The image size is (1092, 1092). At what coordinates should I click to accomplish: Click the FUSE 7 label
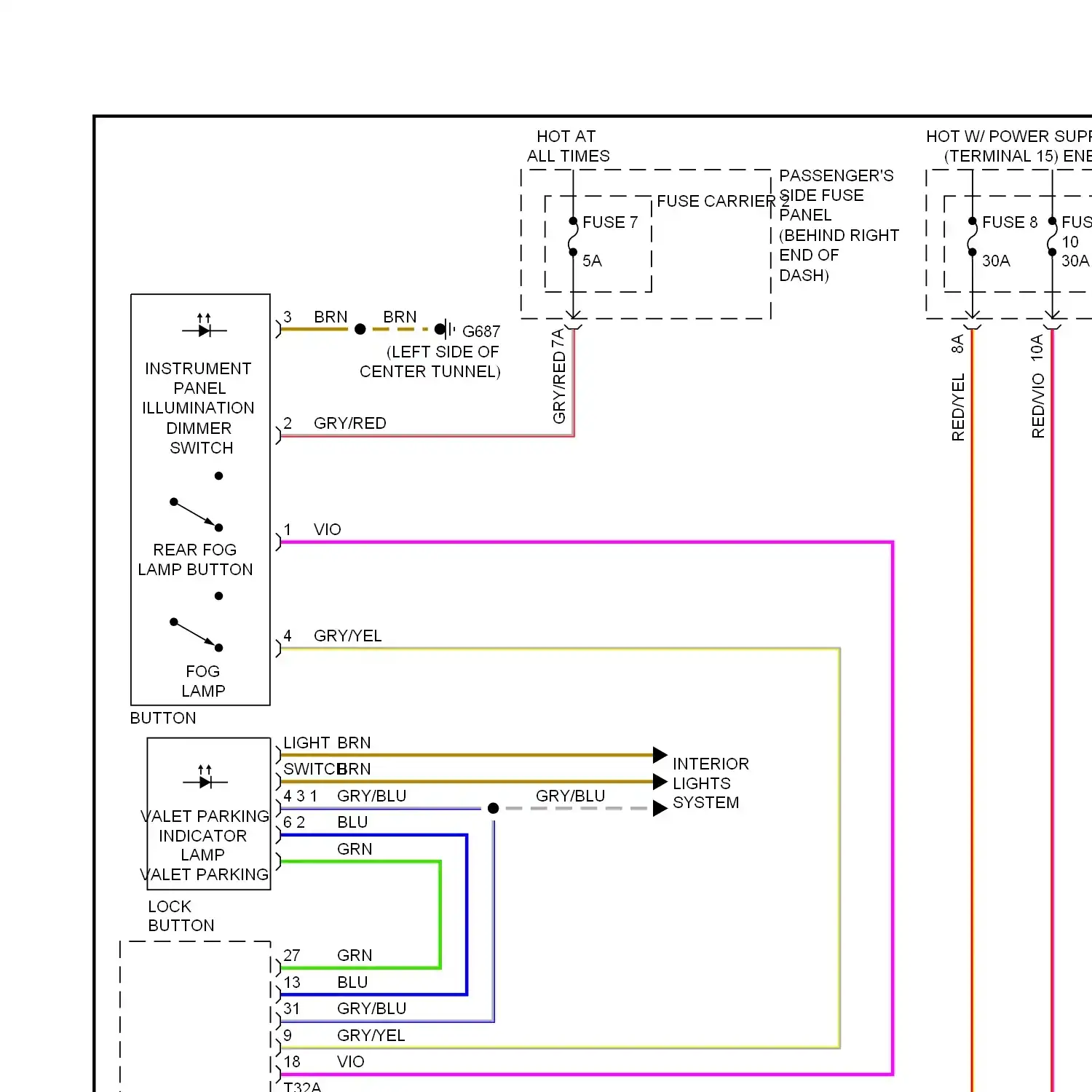pyautogui.click(x=610, y=222)
